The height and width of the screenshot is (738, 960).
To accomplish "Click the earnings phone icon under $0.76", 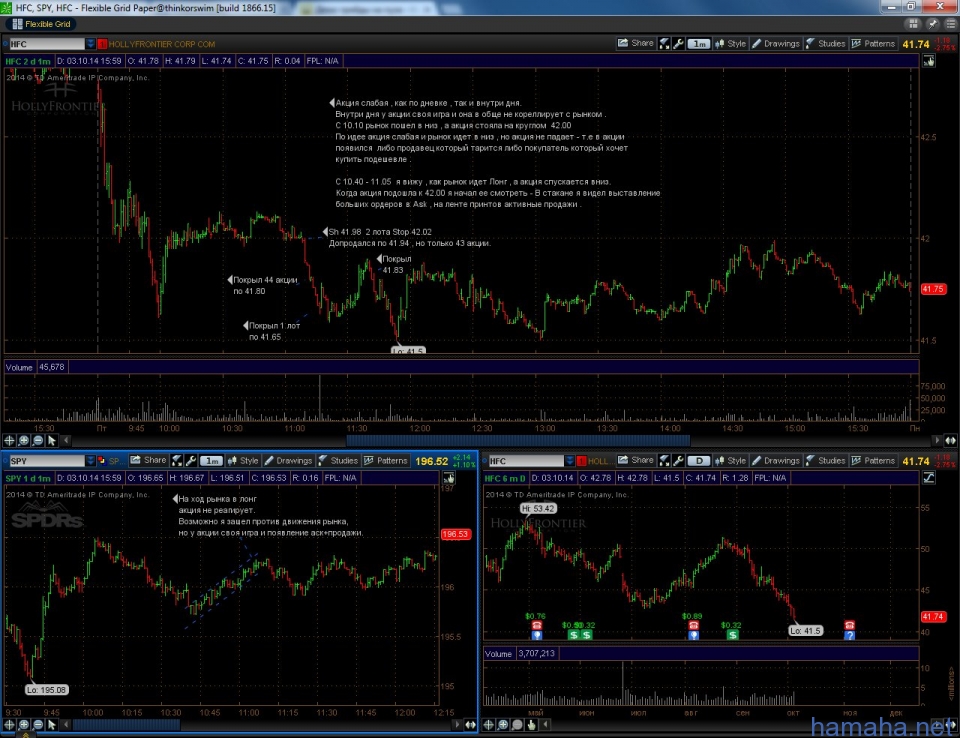I will click(x=537, y=625).
